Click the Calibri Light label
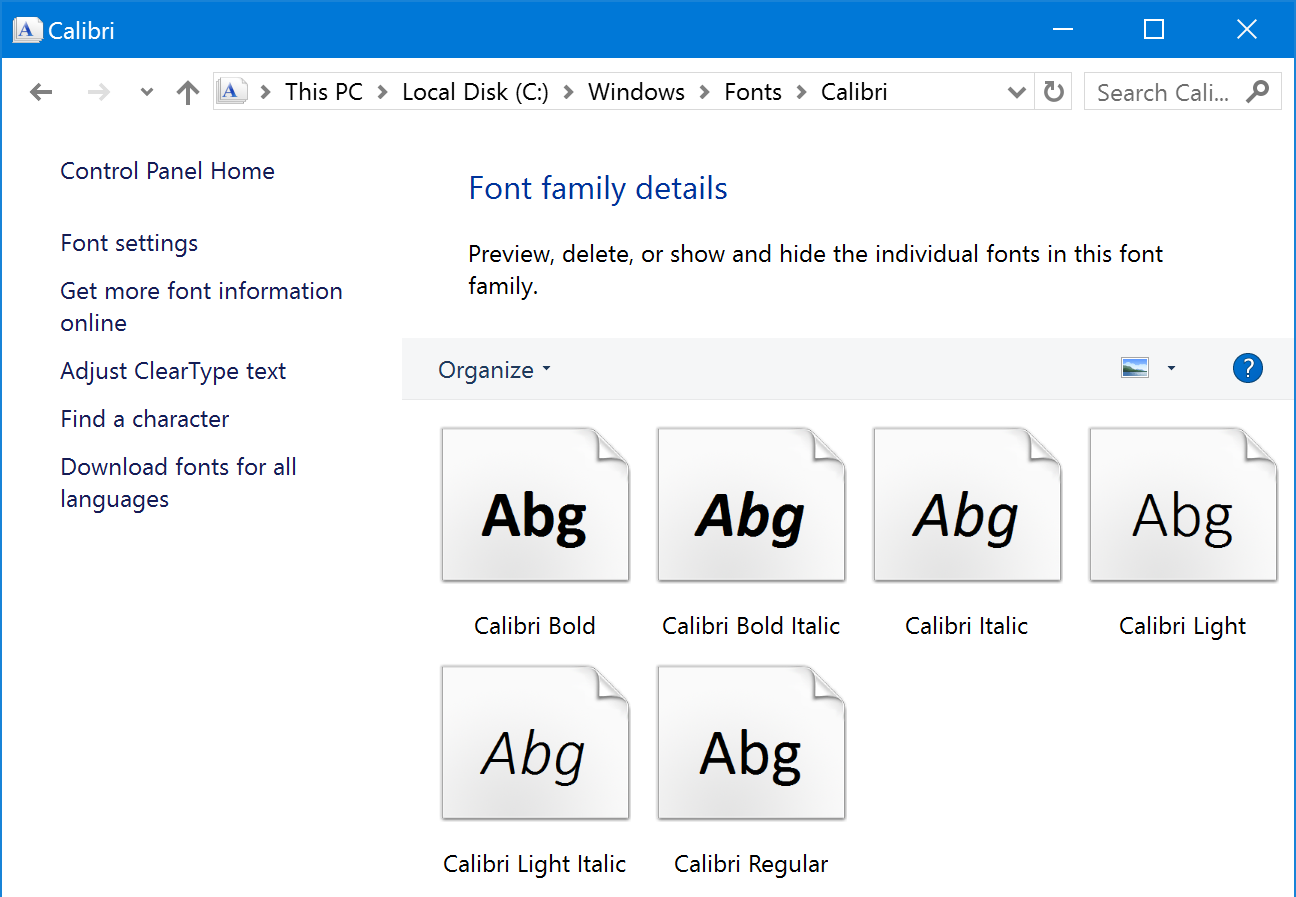Viewport: 1296px width, 897px height. pos(1183,626)
